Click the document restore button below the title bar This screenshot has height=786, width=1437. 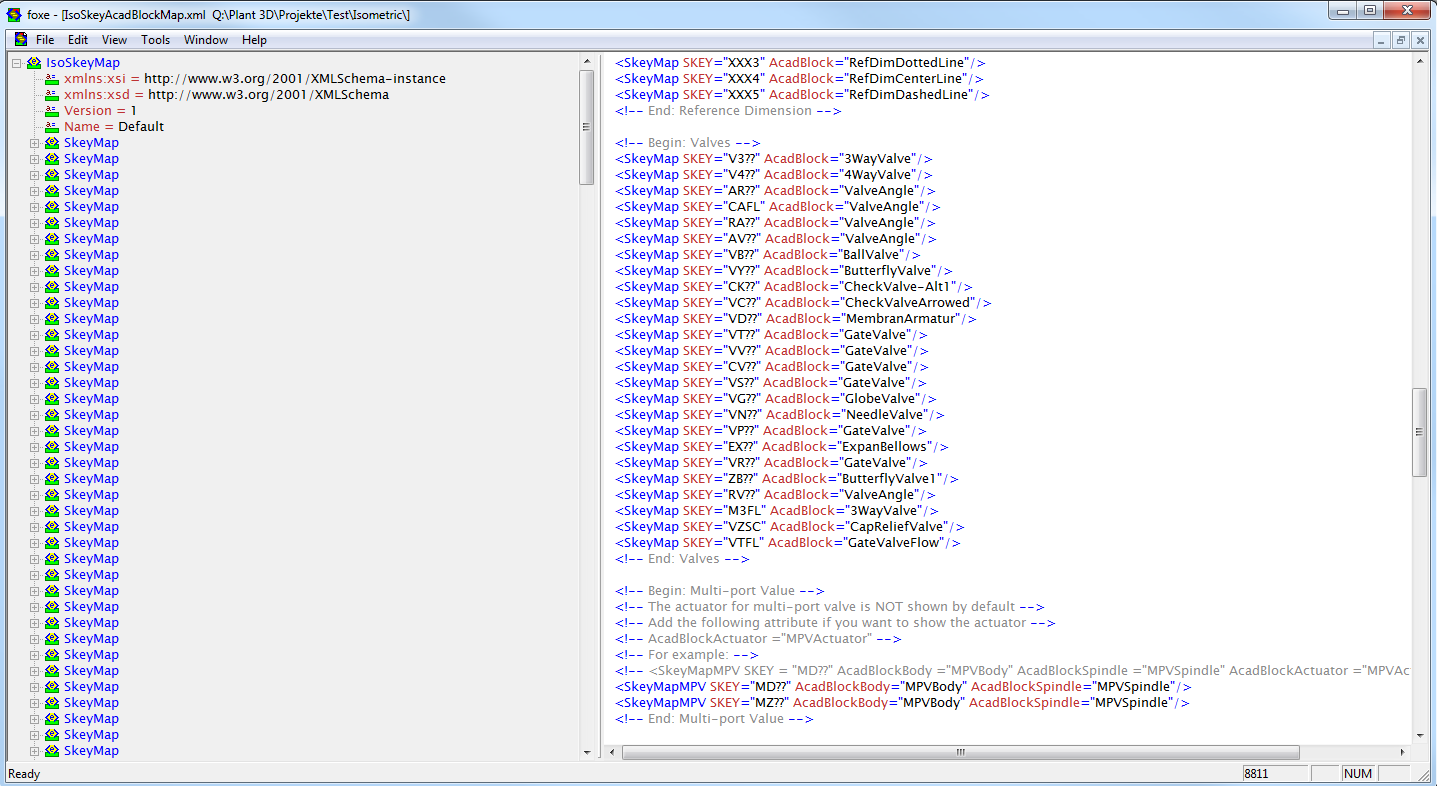[x=1403, y=40]
